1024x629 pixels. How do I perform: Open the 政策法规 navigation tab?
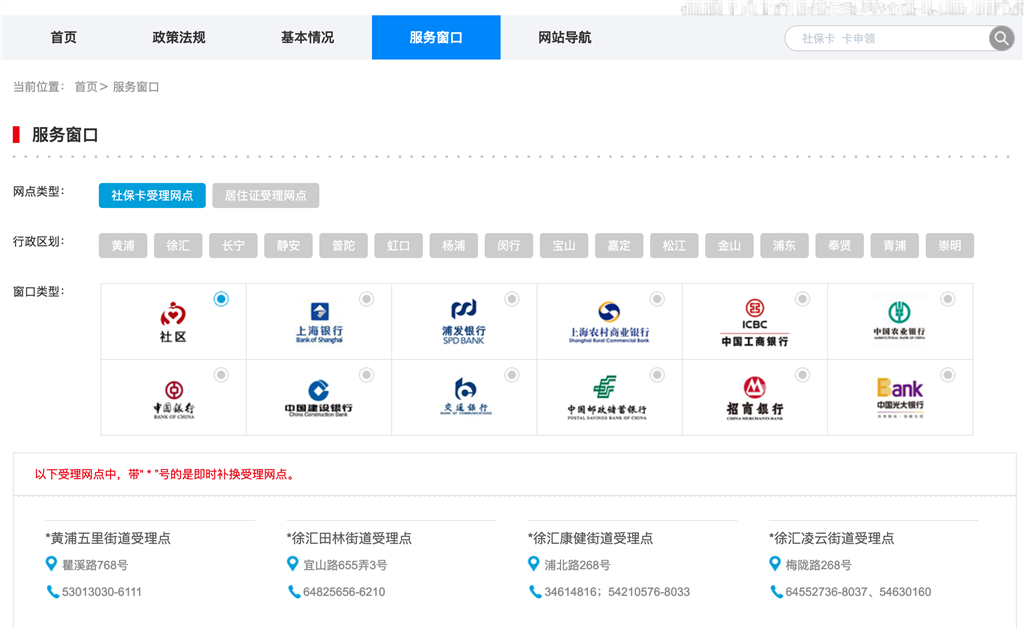click(x=179, y=38)
